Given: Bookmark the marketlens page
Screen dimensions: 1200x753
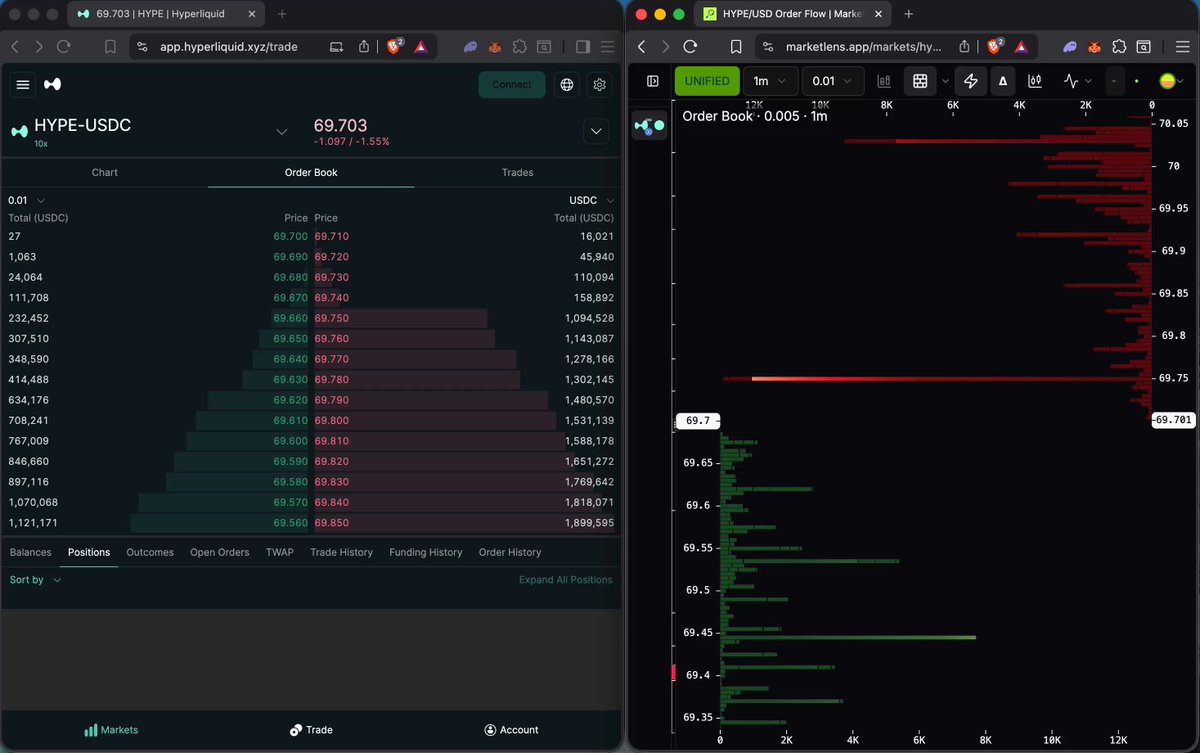Looking at the screenshot, I should click(x=736, y=46).
